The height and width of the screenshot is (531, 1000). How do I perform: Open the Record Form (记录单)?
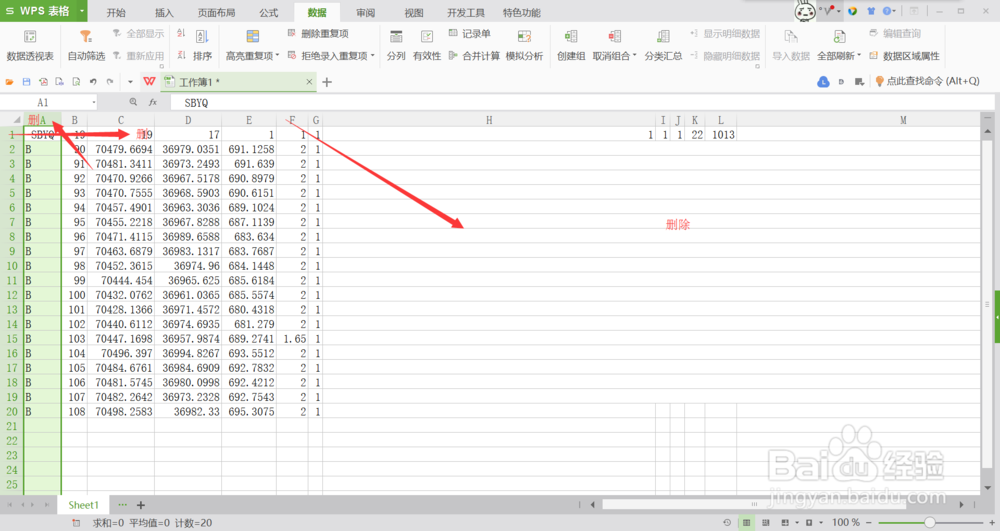coord(469,33)
